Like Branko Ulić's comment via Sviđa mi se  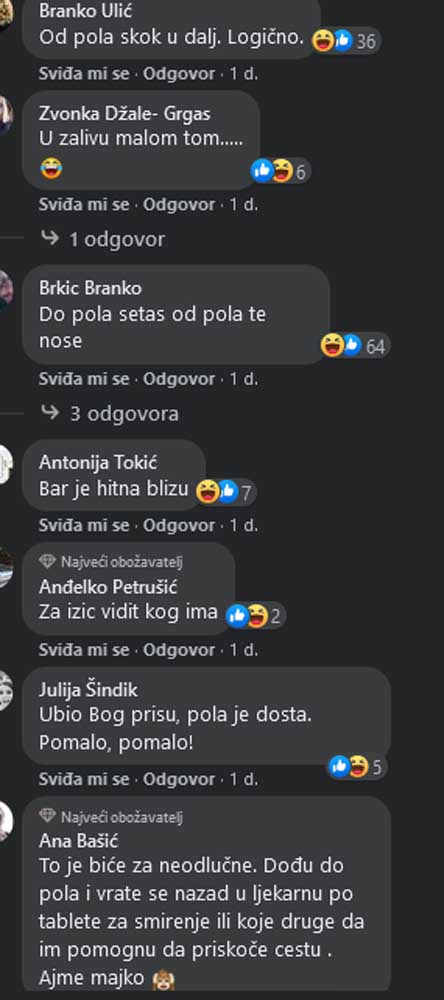(x=84, y=74)
